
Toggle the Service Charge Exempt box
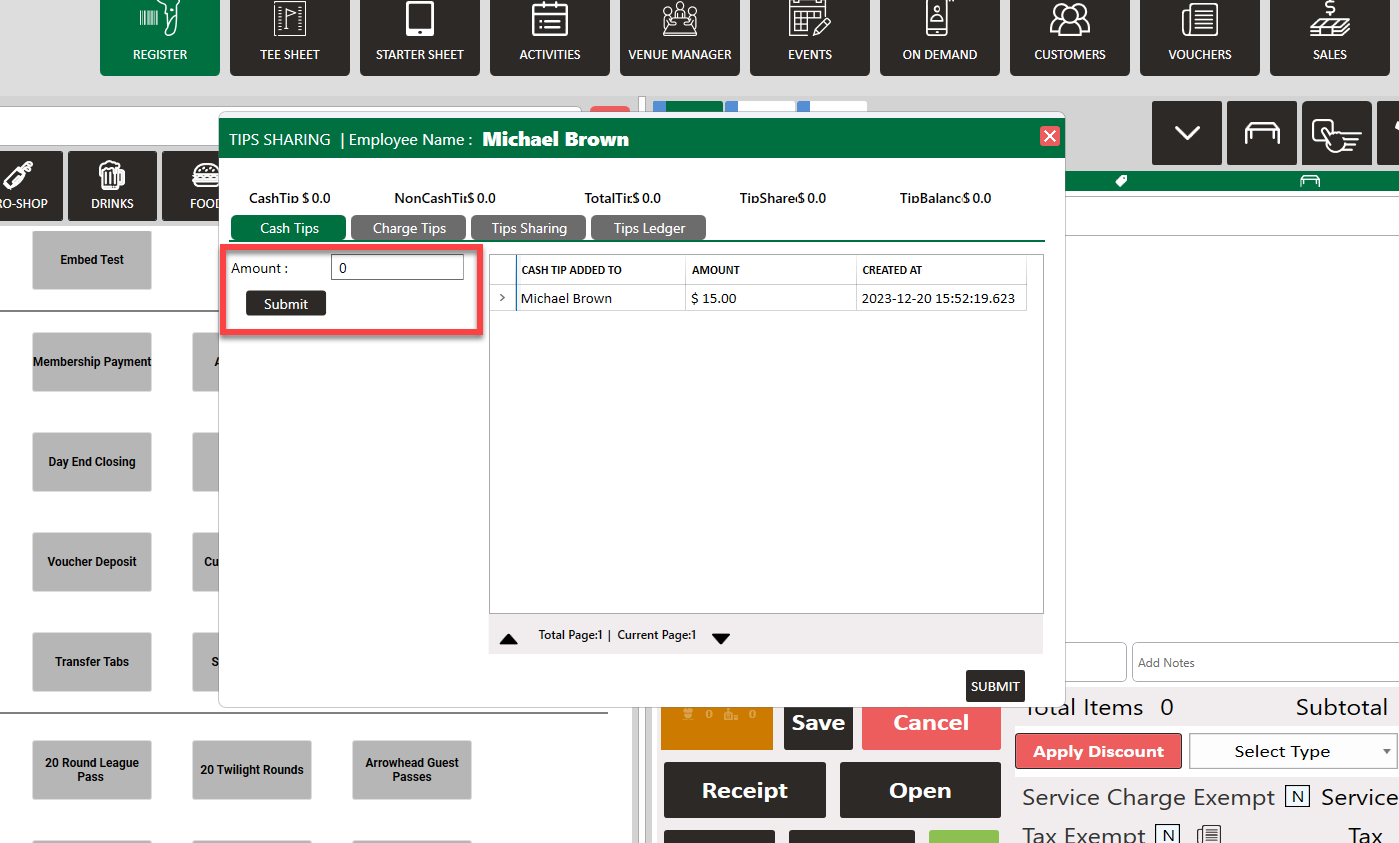[1298, 797]
